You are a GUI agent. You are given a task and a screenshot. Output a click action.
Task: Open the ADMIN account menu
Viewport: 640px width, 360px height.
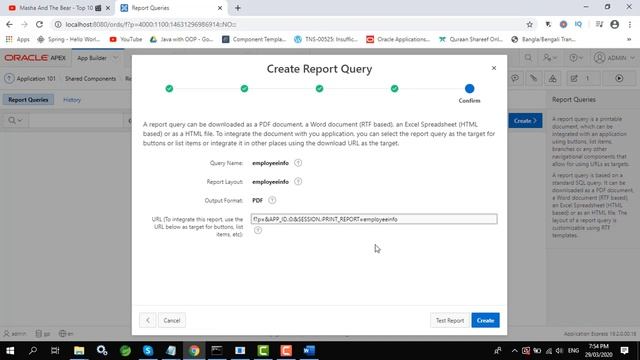[x=614, y=58]
